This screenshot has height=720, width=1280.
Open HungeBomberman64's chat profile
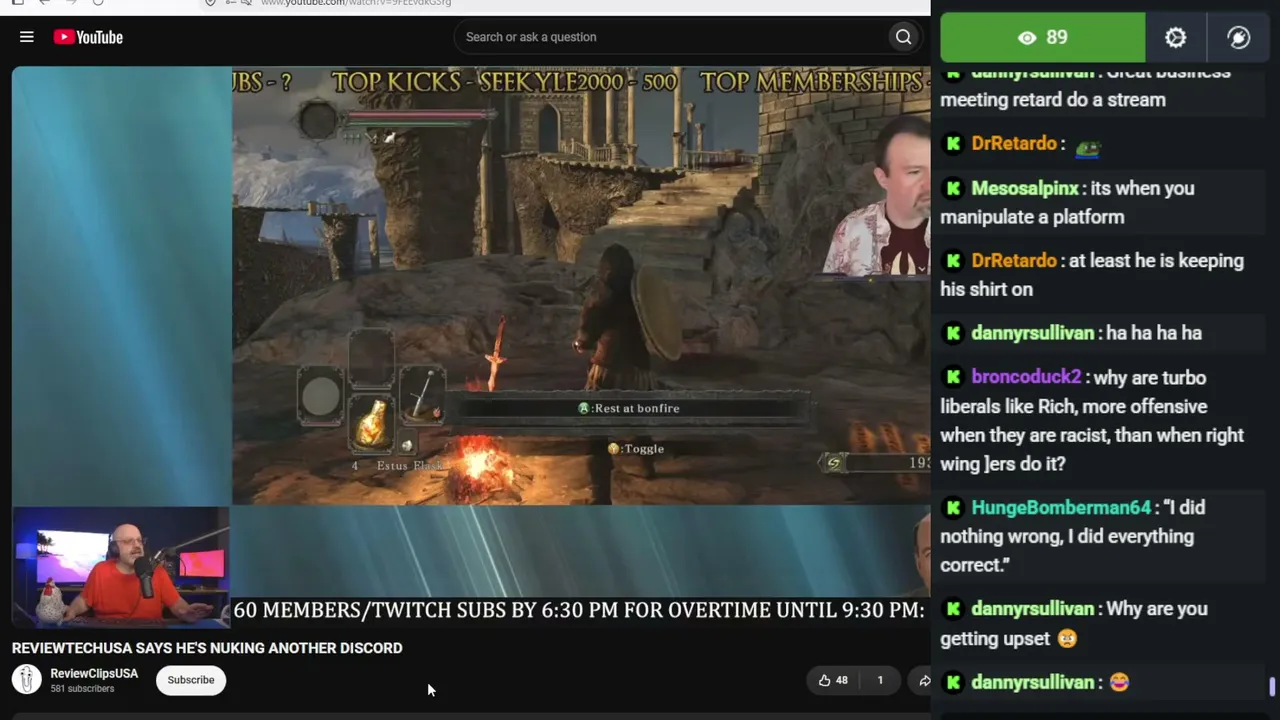tap(1061, 507)
